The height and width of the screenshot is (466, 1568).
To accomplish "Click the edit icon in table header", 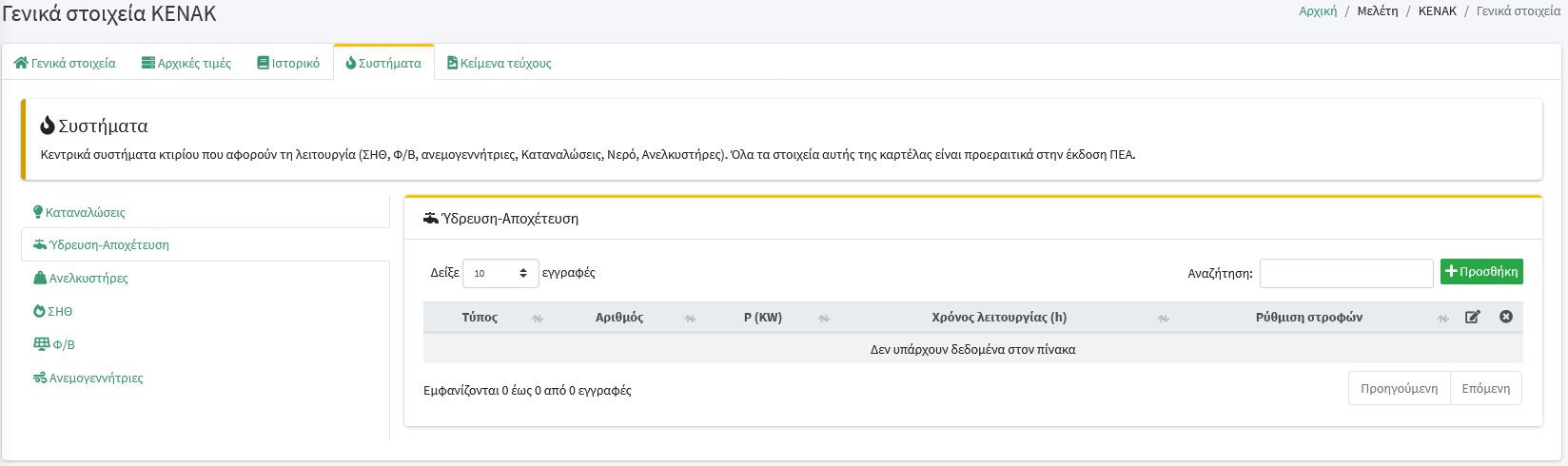I will 1472,317.
